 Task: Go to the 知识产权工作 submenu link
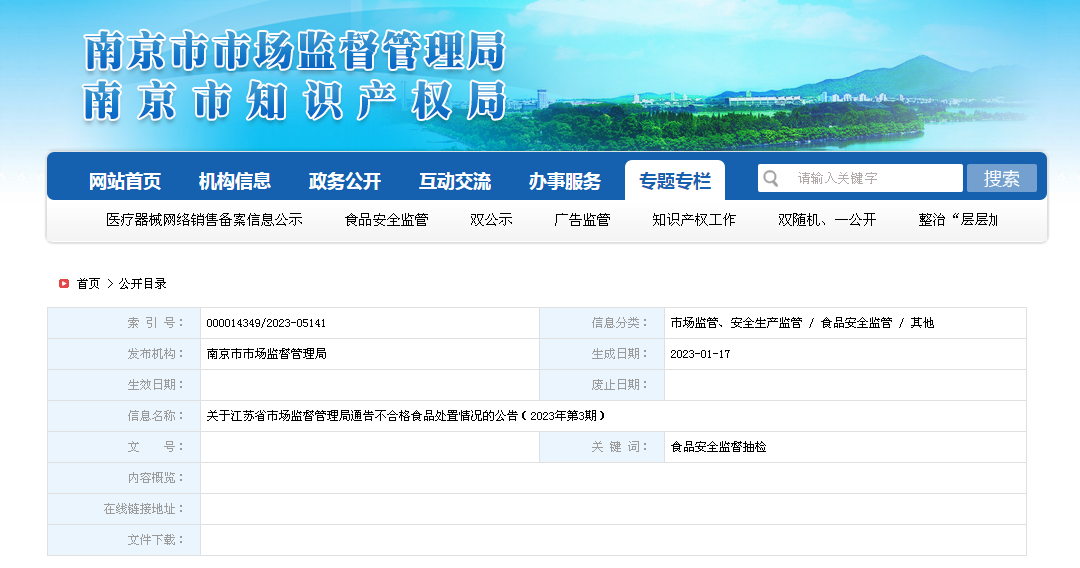(x=694, y=220)
